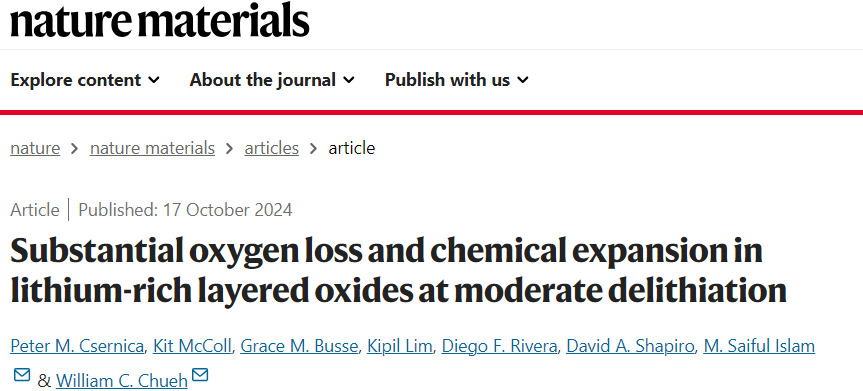Open M. Saiful Islam's email envelope icon

point(22,376)
